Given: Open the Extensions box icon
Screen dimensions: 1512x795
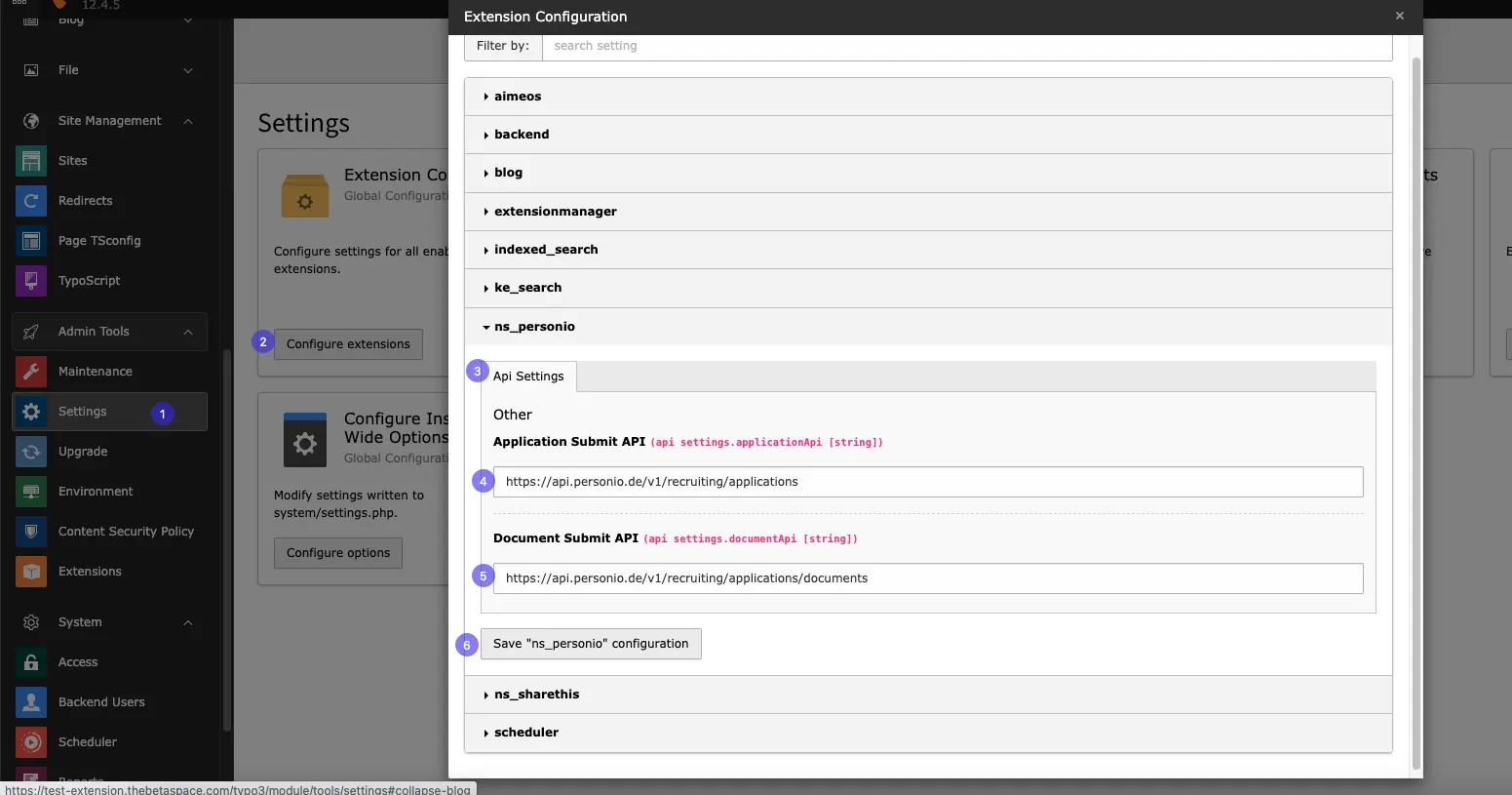Looking at the screenshot, I should tap(31, 572).
